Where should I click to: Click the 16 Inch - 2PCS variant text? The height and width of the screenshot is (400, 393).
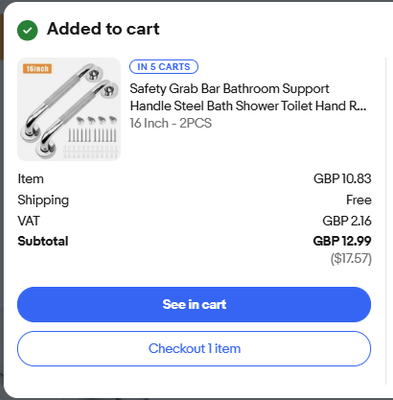[171, 123]
